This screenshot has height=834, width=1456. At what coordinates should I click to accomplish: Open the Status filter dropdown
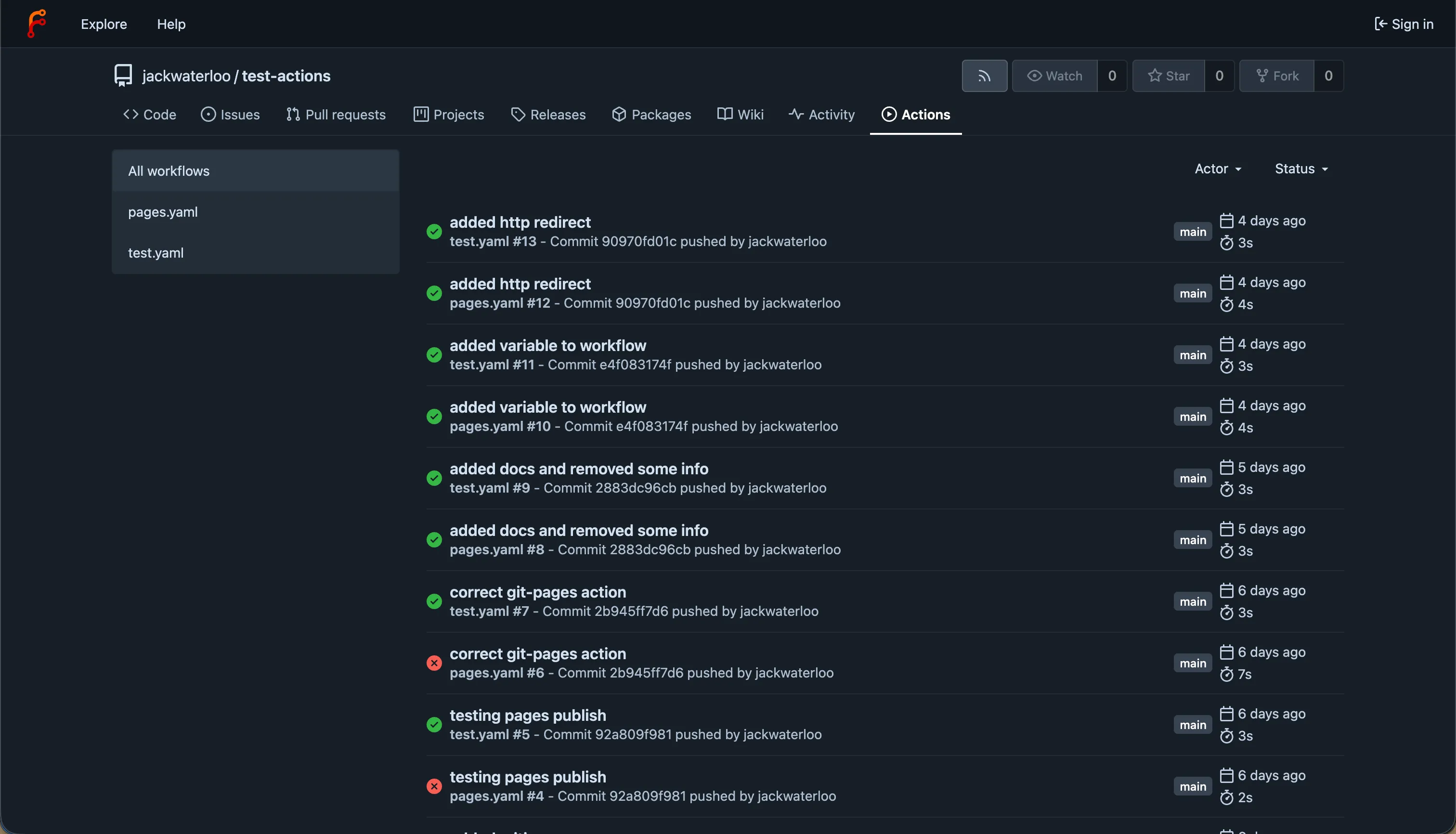coord(1300,169)
